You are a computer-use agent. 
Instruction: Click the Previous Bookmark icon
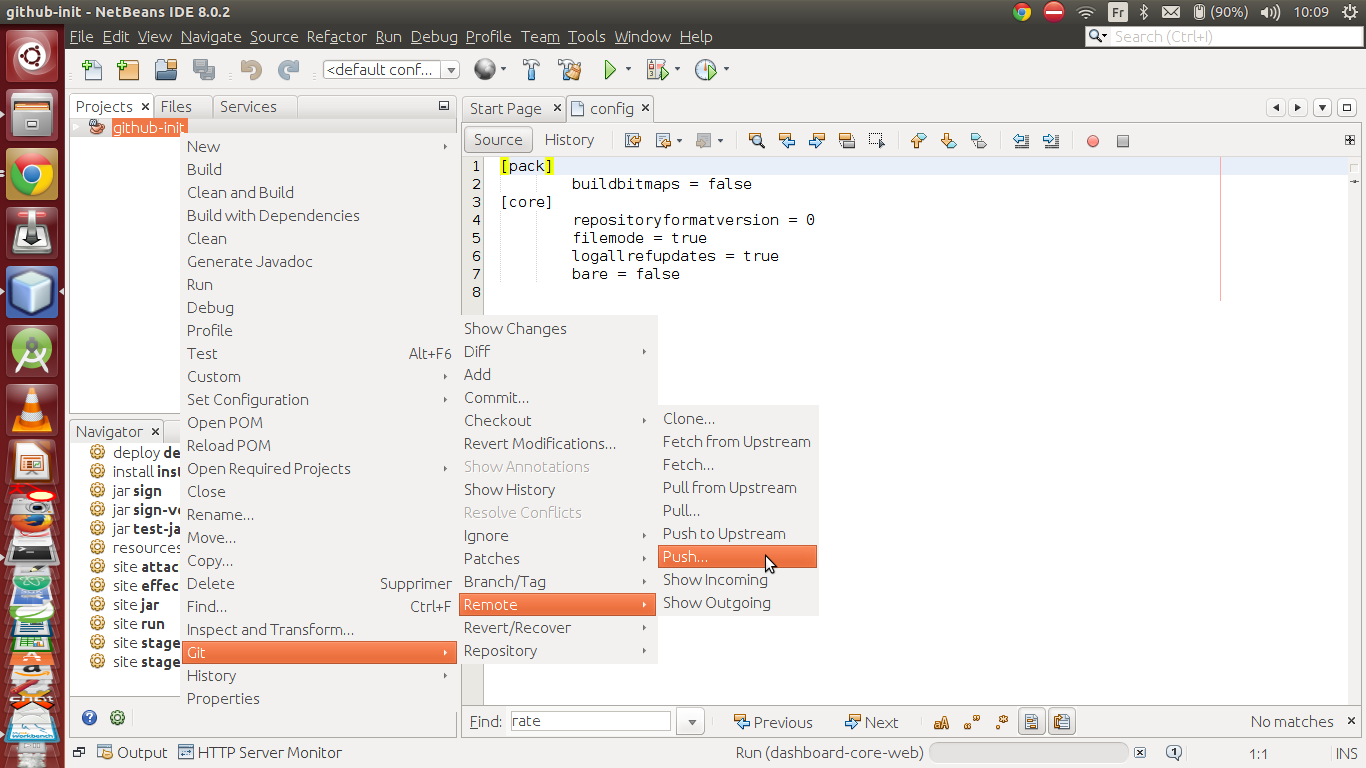918,141
